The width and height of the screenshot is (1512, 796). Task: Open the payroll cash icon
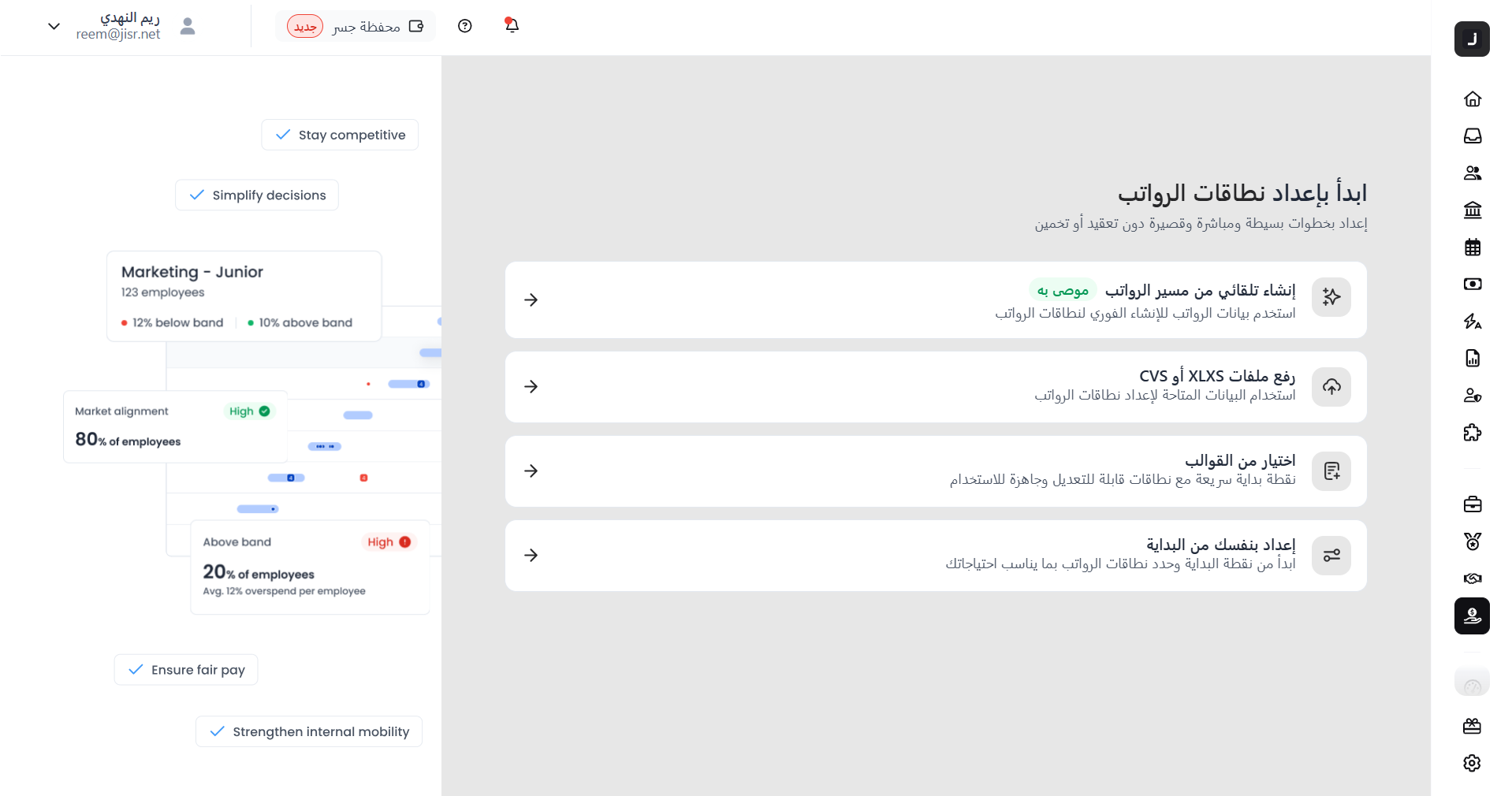[1472, 284]
